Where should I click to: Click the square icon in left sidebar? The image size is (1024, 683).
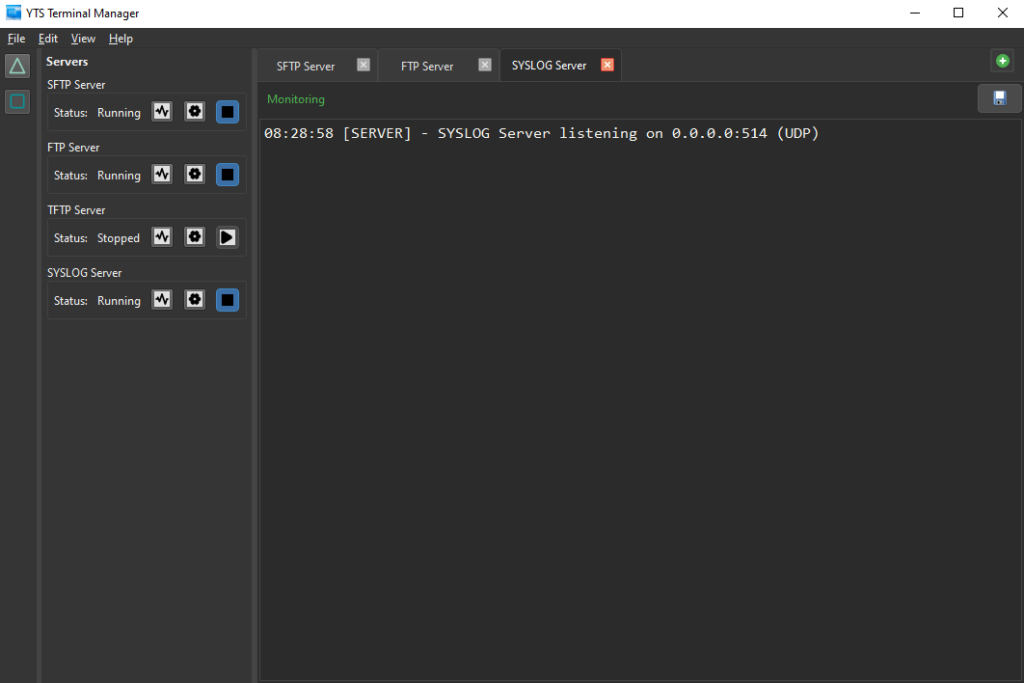(17, 101)
